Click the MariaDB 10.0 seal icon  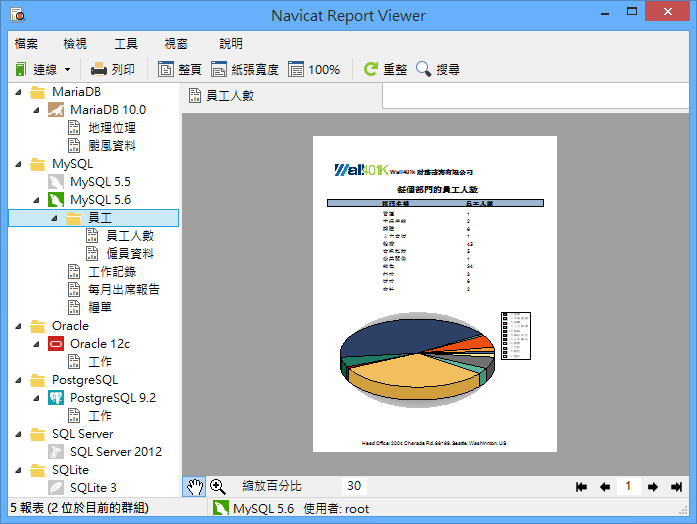coord(56,110)
